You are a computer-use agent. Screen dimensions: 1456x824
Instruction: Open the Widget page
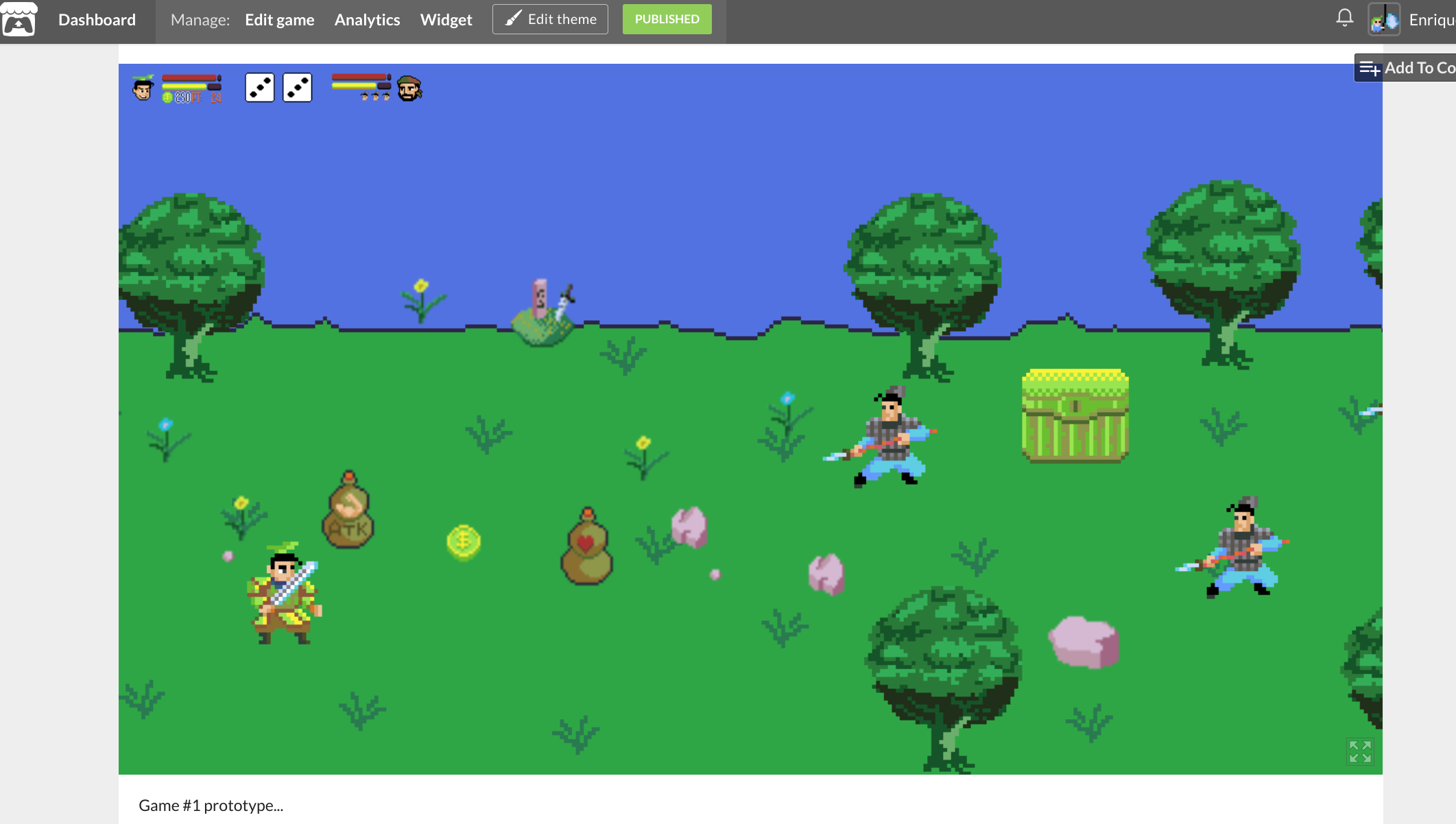coord(446,20)
